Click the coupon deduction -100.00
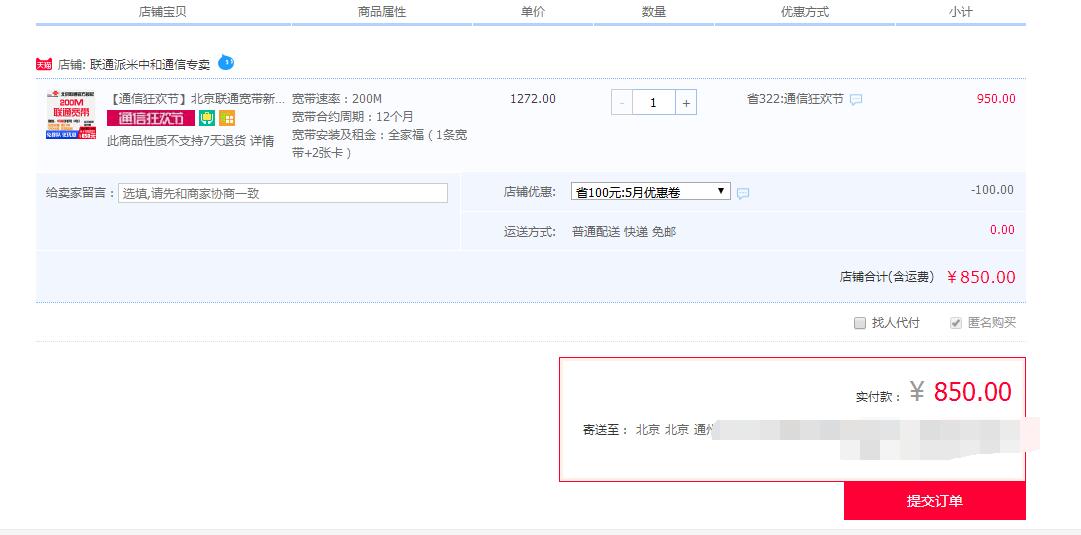 (x=992, y=190)
